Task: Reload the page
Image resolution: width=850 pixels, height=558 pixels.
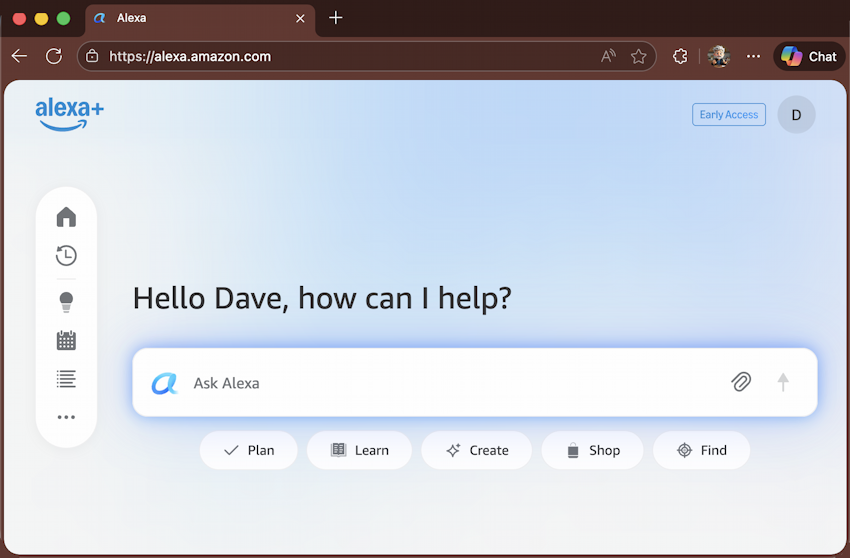Action: click(54, 56)
